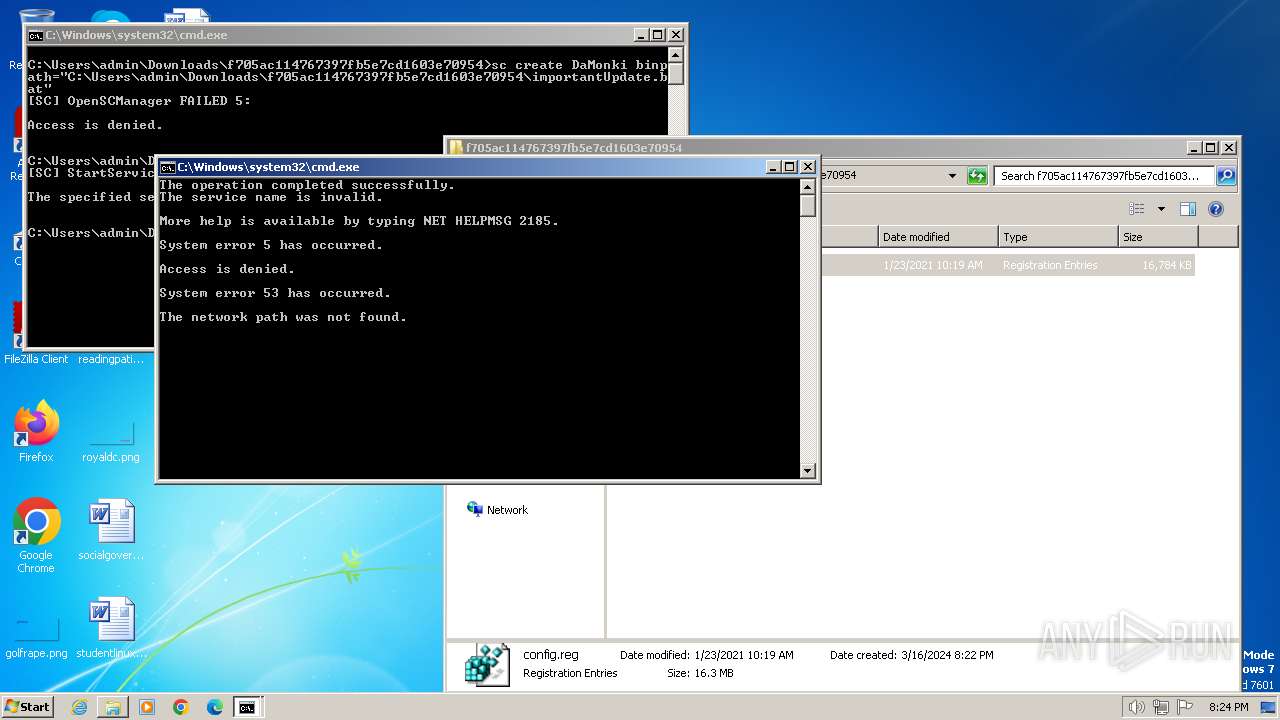The height and width of the screenshot is (720, 1280).
Task: Select the Registration Entries file row
Action: [x=1007, y=265]
